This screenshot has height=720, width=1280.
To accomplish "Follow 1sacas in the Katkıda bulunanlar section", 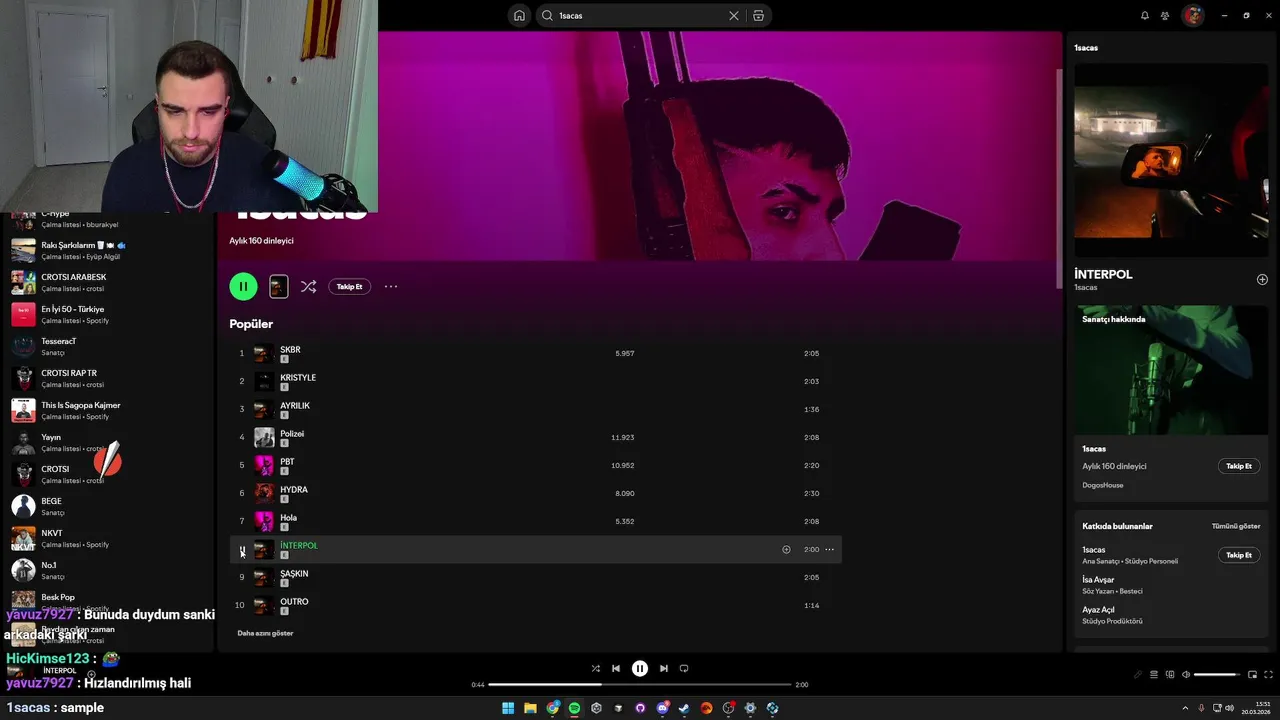I will click(x=1239, y=555).
